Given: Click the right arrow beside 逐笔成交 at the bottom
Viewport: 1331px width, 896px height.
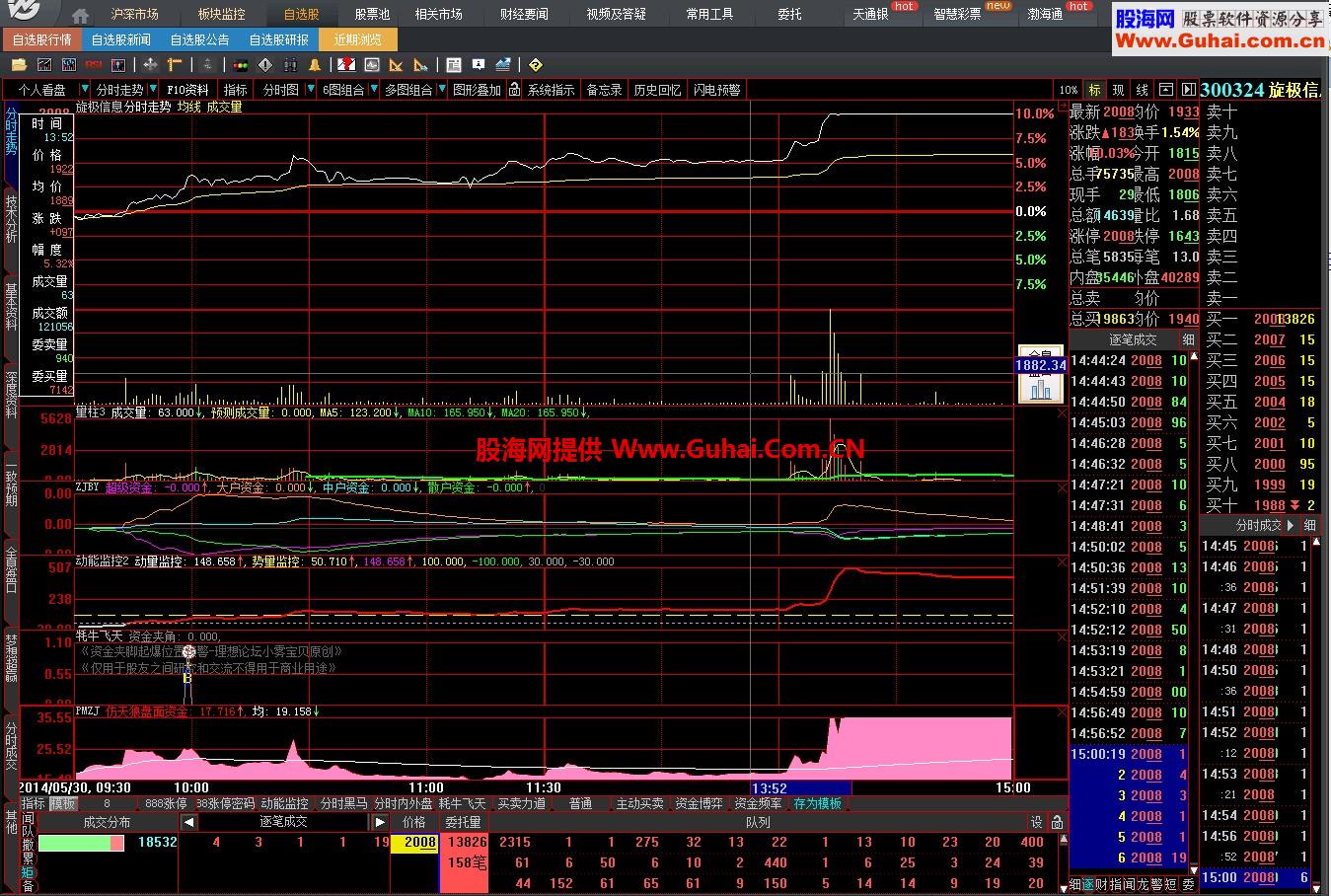Looking at the screenshot, I should tap(380, 822).
